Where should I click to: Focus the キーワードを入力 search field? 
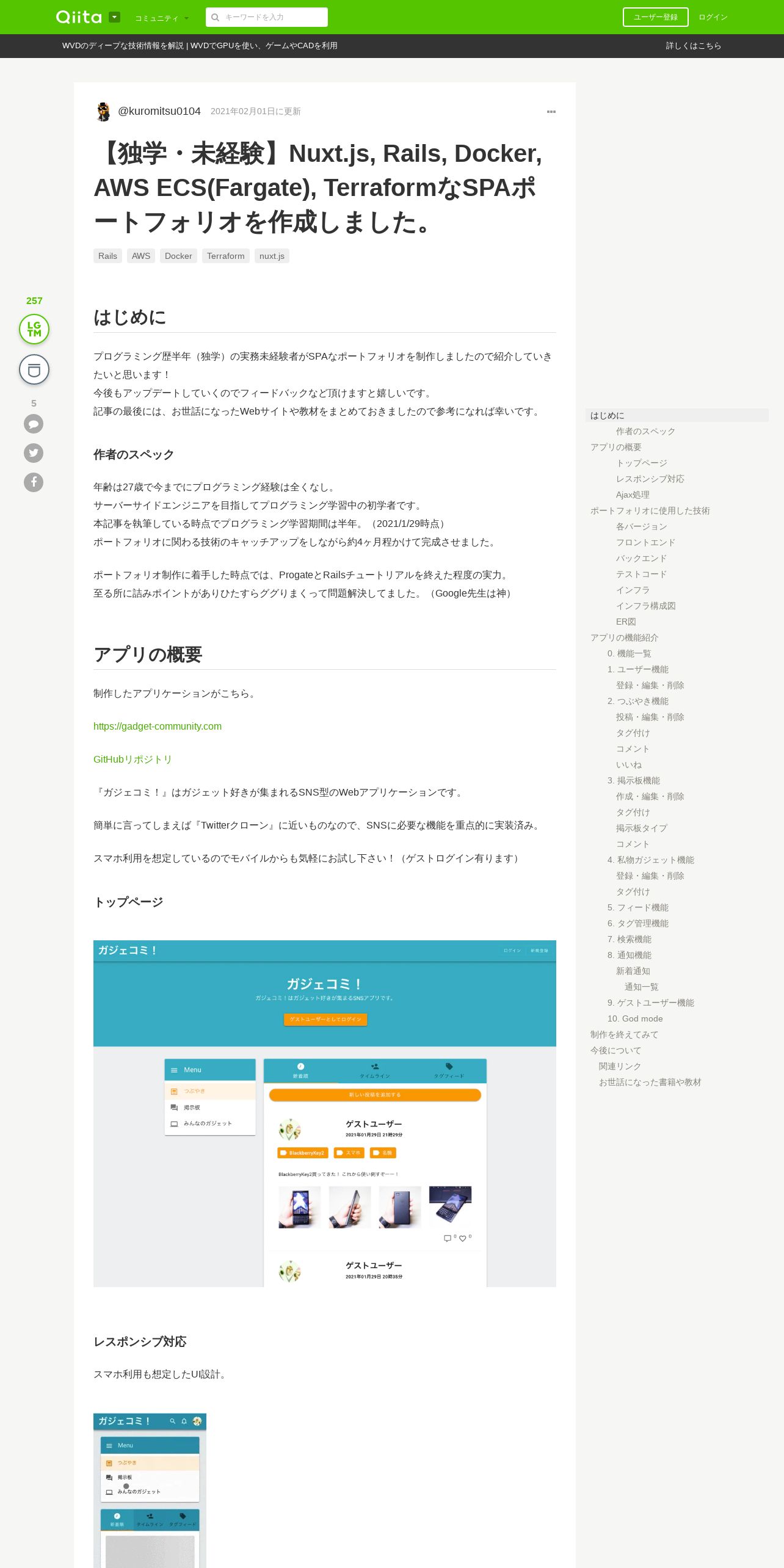pyautogui.click(x=267, y=17)
